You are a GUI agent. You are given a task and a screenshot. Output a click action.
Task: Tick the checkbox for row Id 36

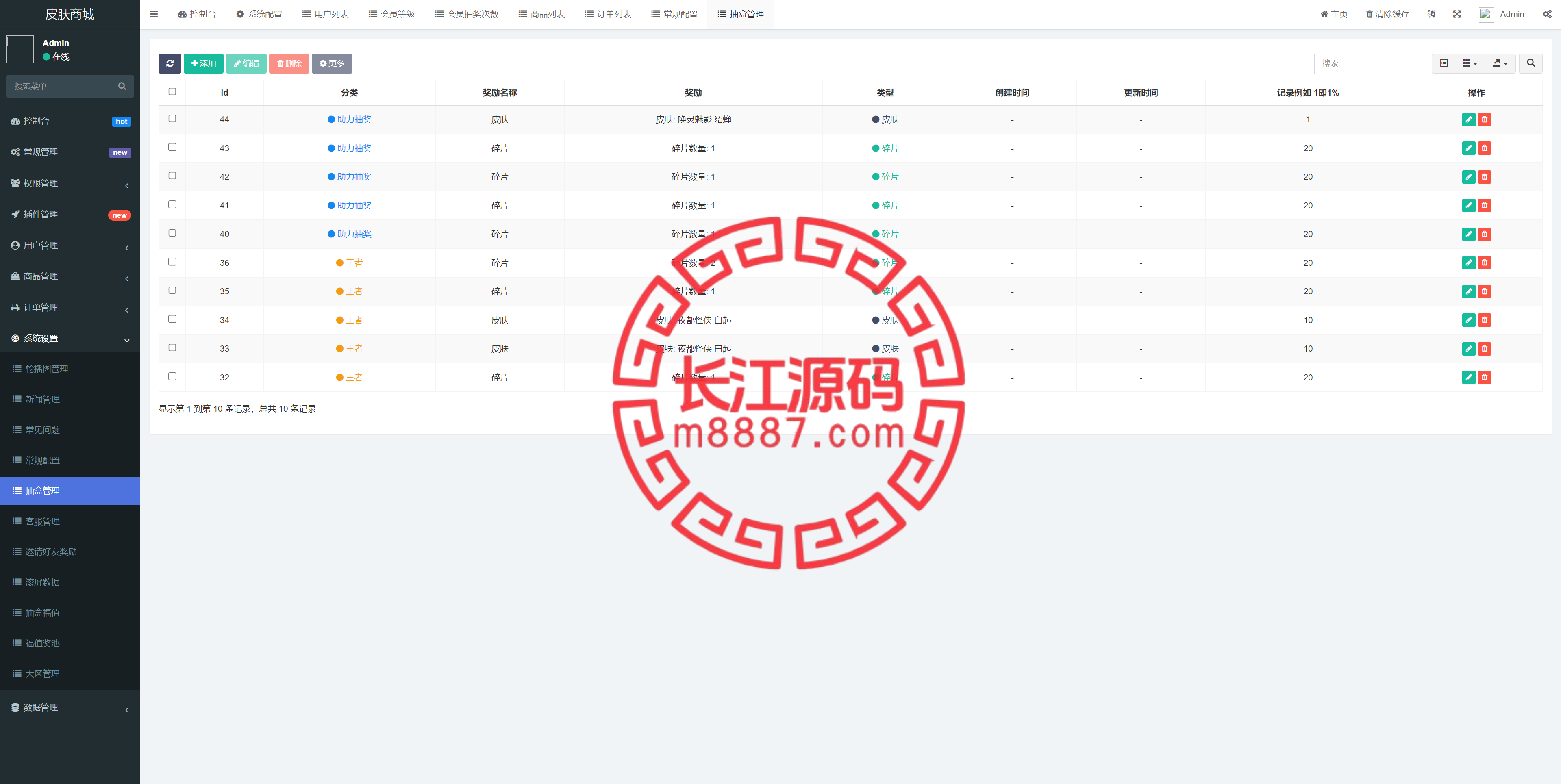pyautogui.click(x=172, y=261)
